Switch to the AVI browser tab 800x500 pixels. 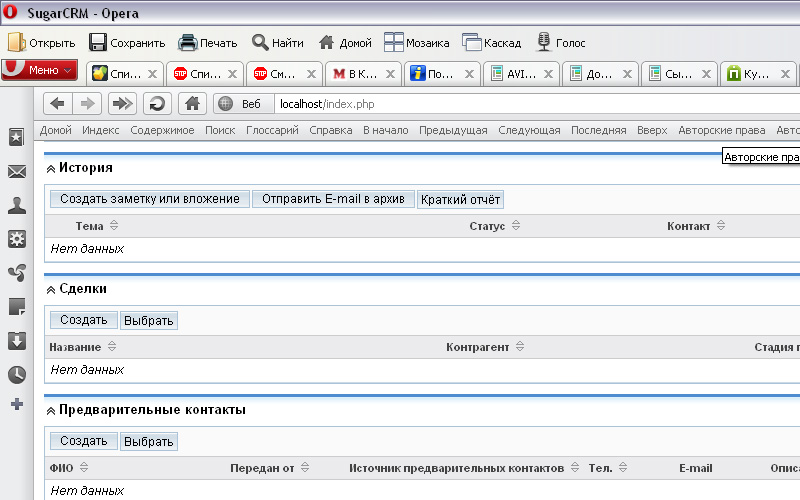coord(520,73)
